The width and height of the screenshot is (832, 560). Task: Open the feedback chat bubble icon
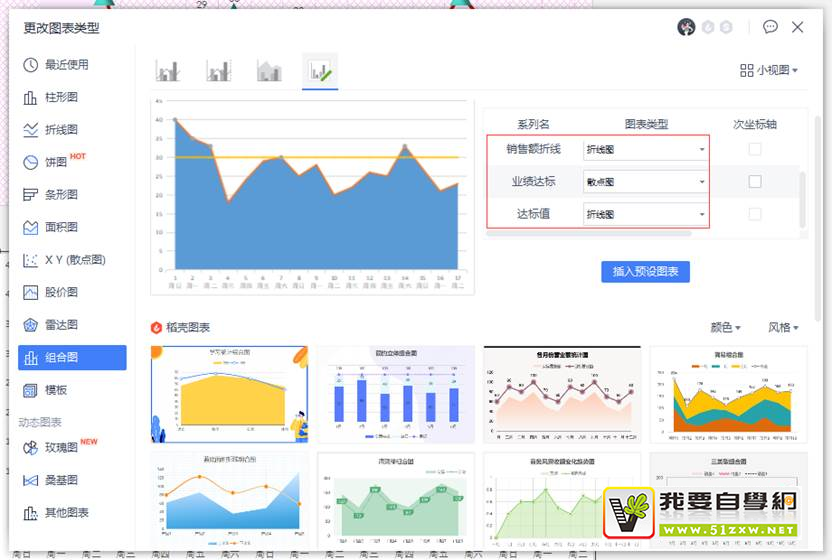pyautogui.click(x=770, y=28)
